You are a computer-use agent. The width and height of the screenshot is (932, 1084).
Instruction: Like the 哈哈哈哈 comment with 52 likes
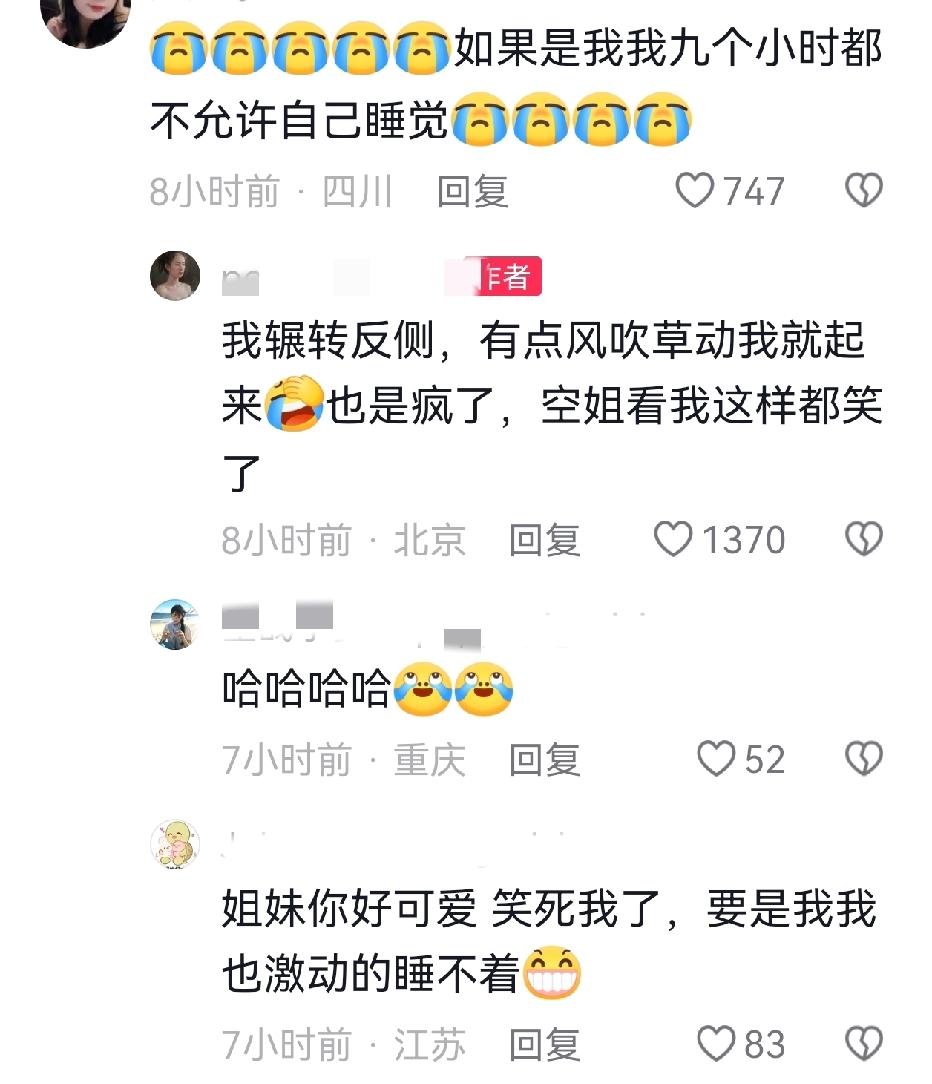click(716, 758)
